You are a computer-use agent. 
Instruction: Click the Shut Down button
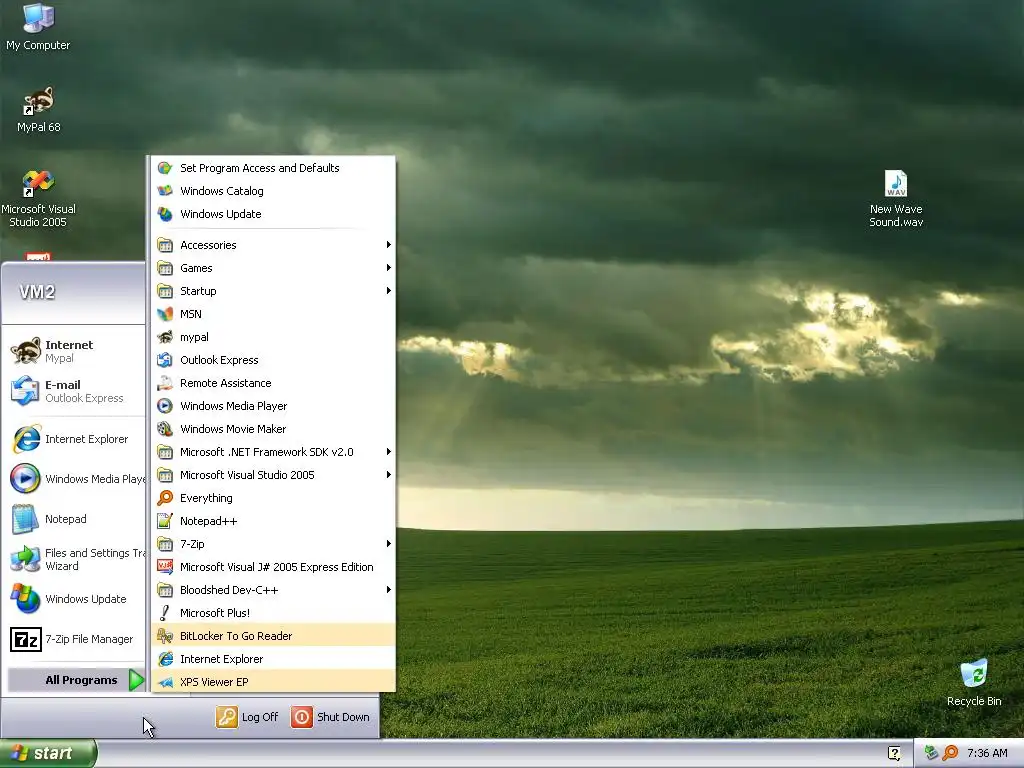(330, 717)
